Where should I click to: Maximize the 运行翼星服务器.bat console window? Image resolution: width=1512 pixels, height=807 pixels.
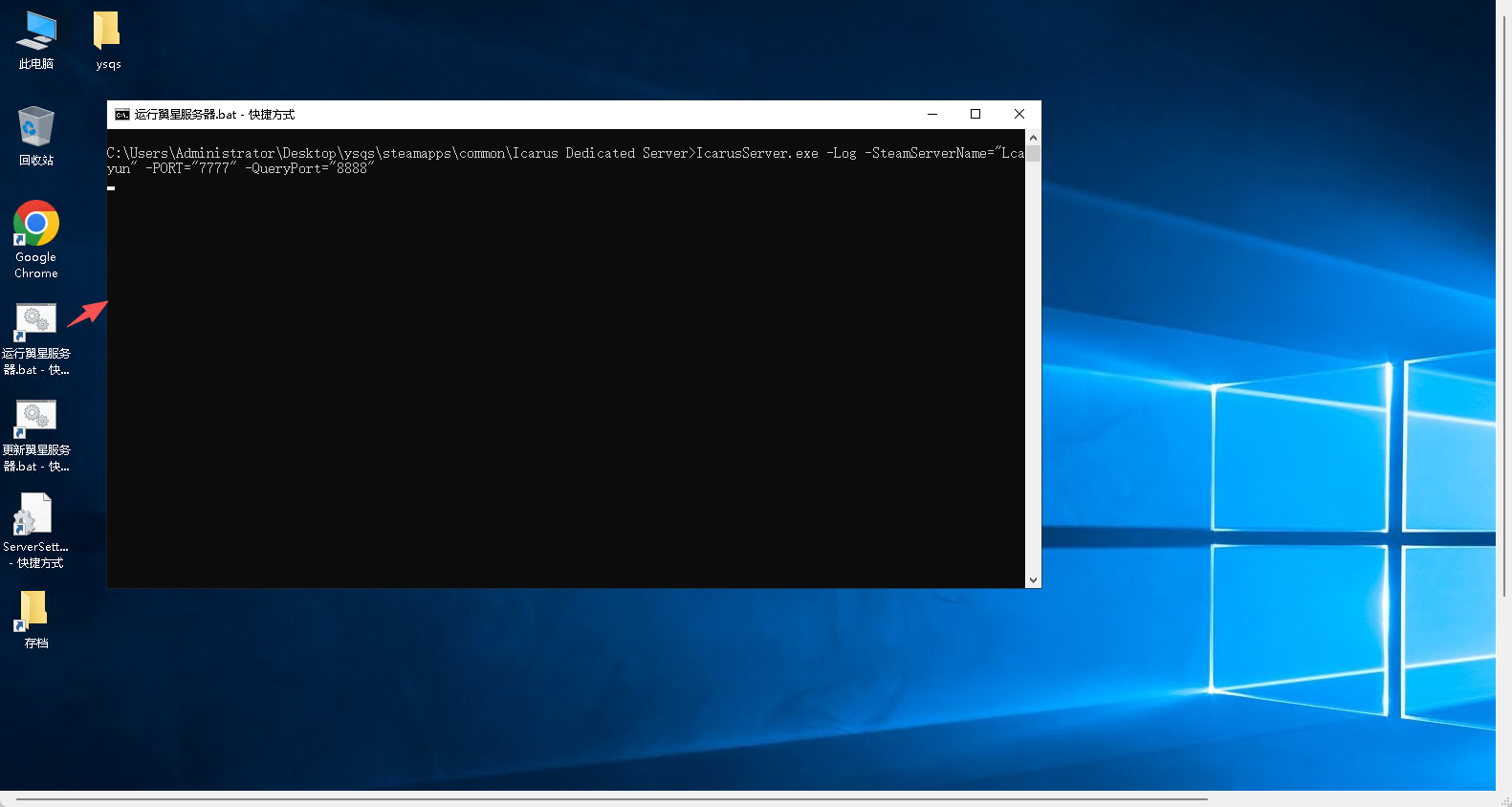(975, 115)
